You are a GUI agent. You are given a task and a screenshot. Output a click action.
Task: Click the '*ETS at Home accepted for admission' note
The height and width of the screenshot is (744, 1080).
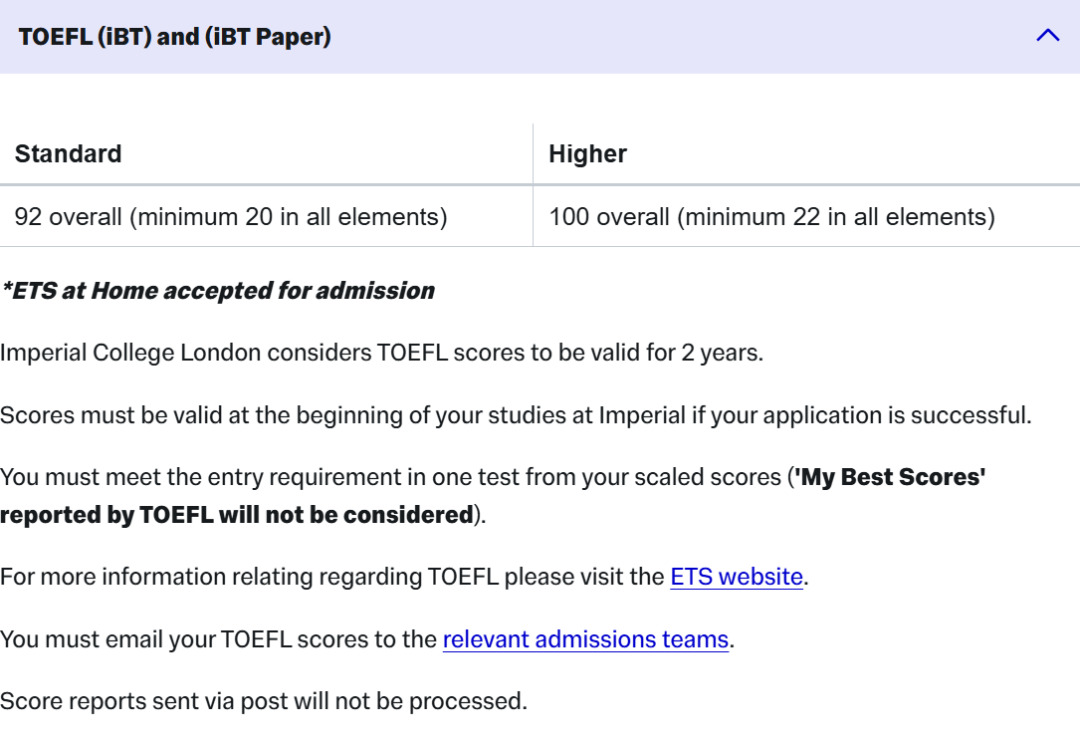(x=218, y=291)
